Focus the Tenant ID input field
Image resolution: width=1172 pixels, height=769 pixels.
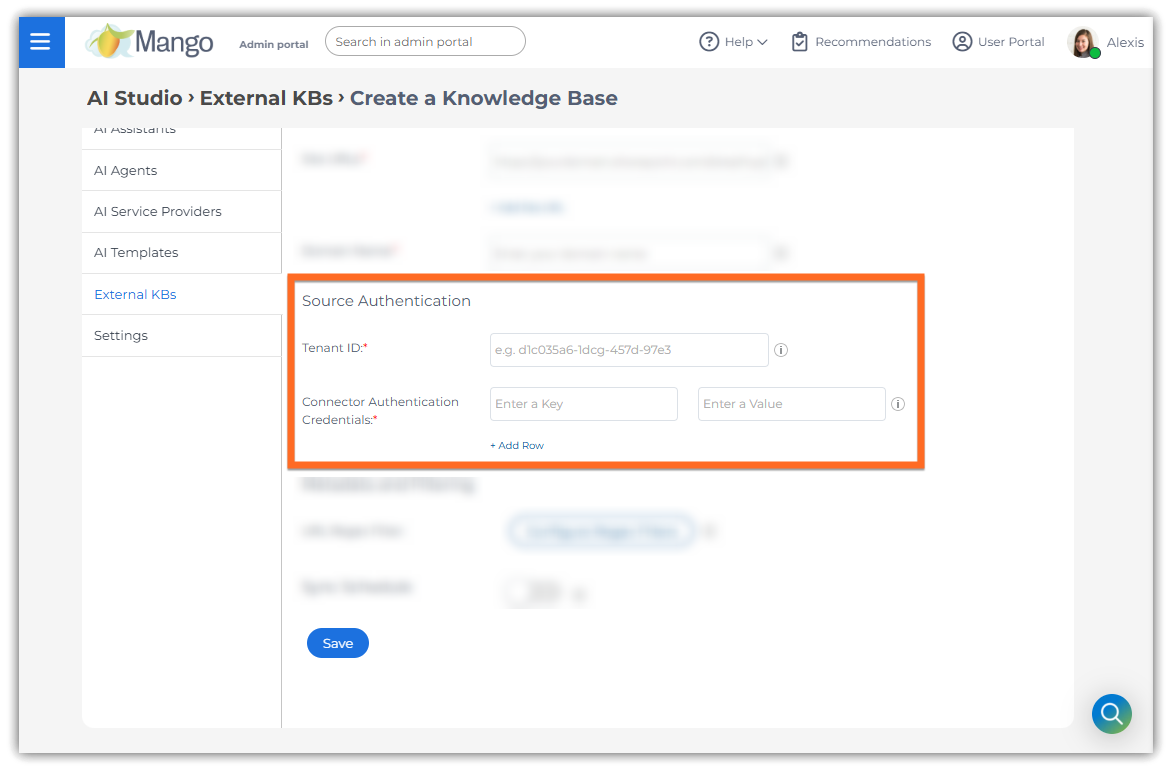[629, 351]
